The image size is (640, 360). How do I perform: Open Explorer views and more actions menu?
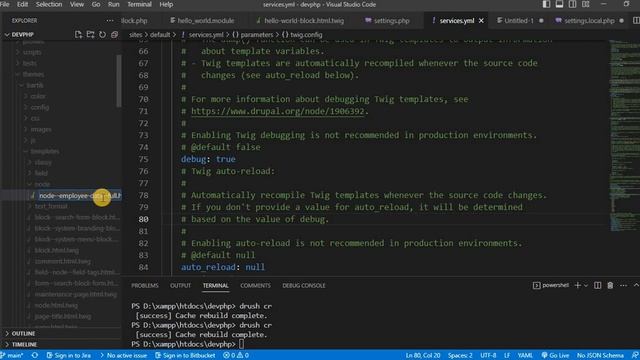pos(110,20)
